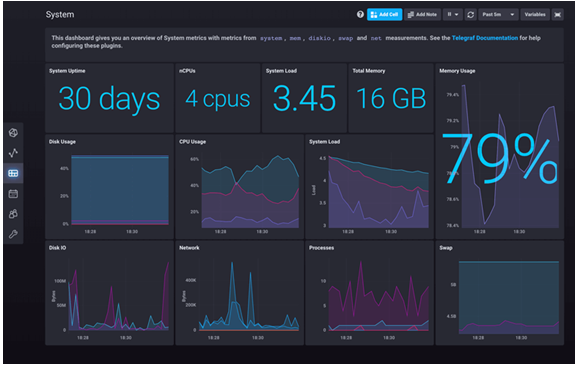Open the Past 5m time range dropdown
This screenshot has width=583, height=370.
[498, 15]
